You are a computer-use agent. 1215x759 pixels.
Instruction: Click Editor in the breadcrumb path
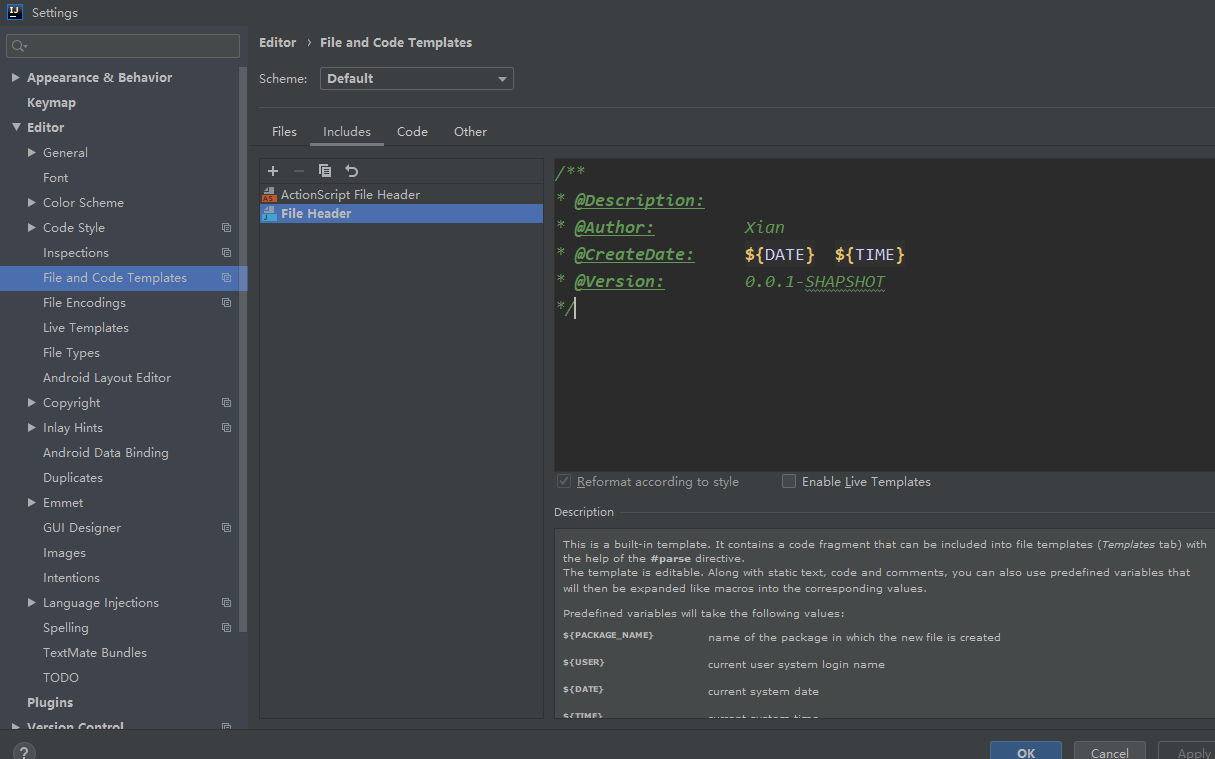pos(277,43)
